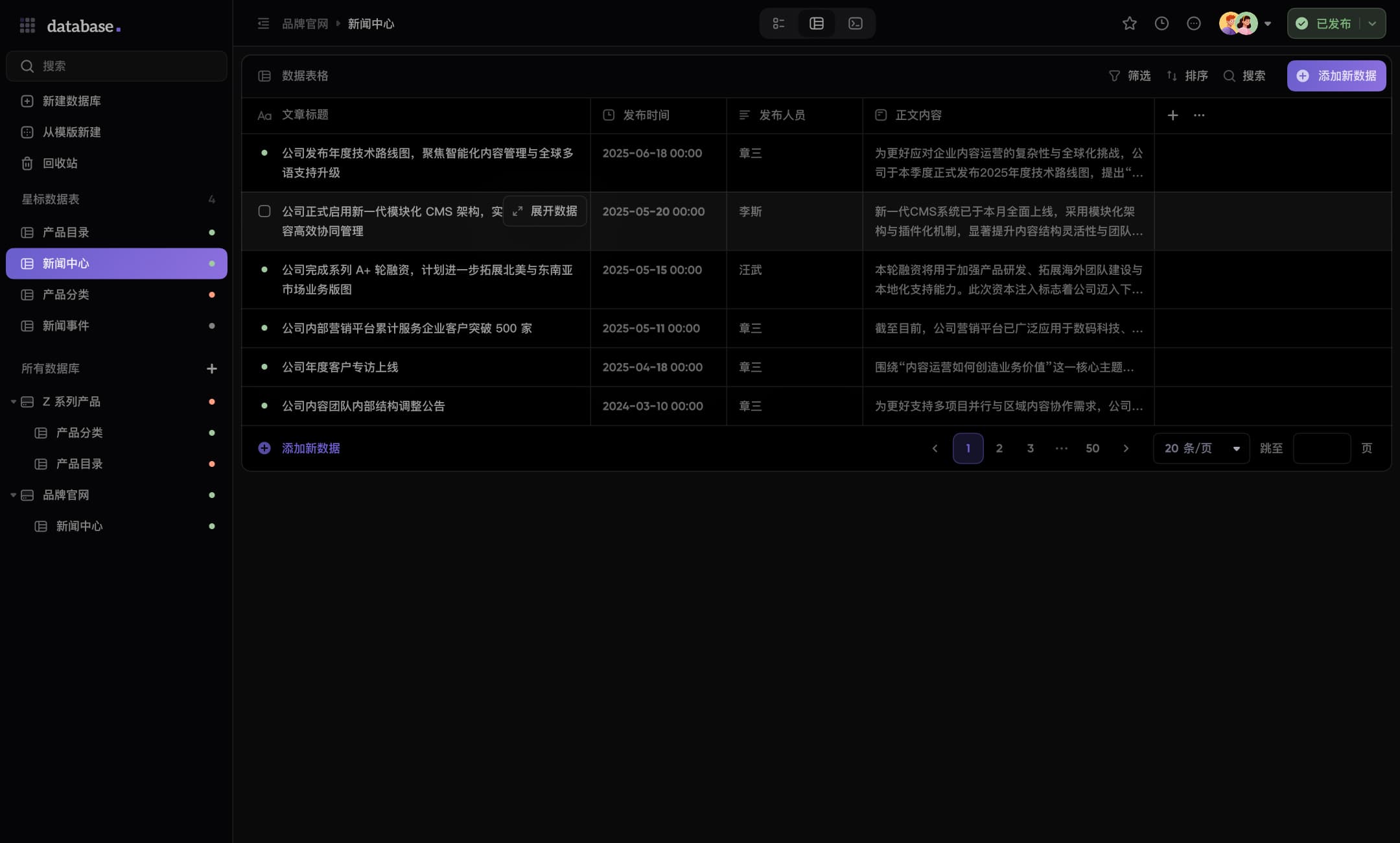This screenshot has width=1400, height=843.
Task: Open the 20 条/页 page size dropdown
Action: tap(1200, 448)
